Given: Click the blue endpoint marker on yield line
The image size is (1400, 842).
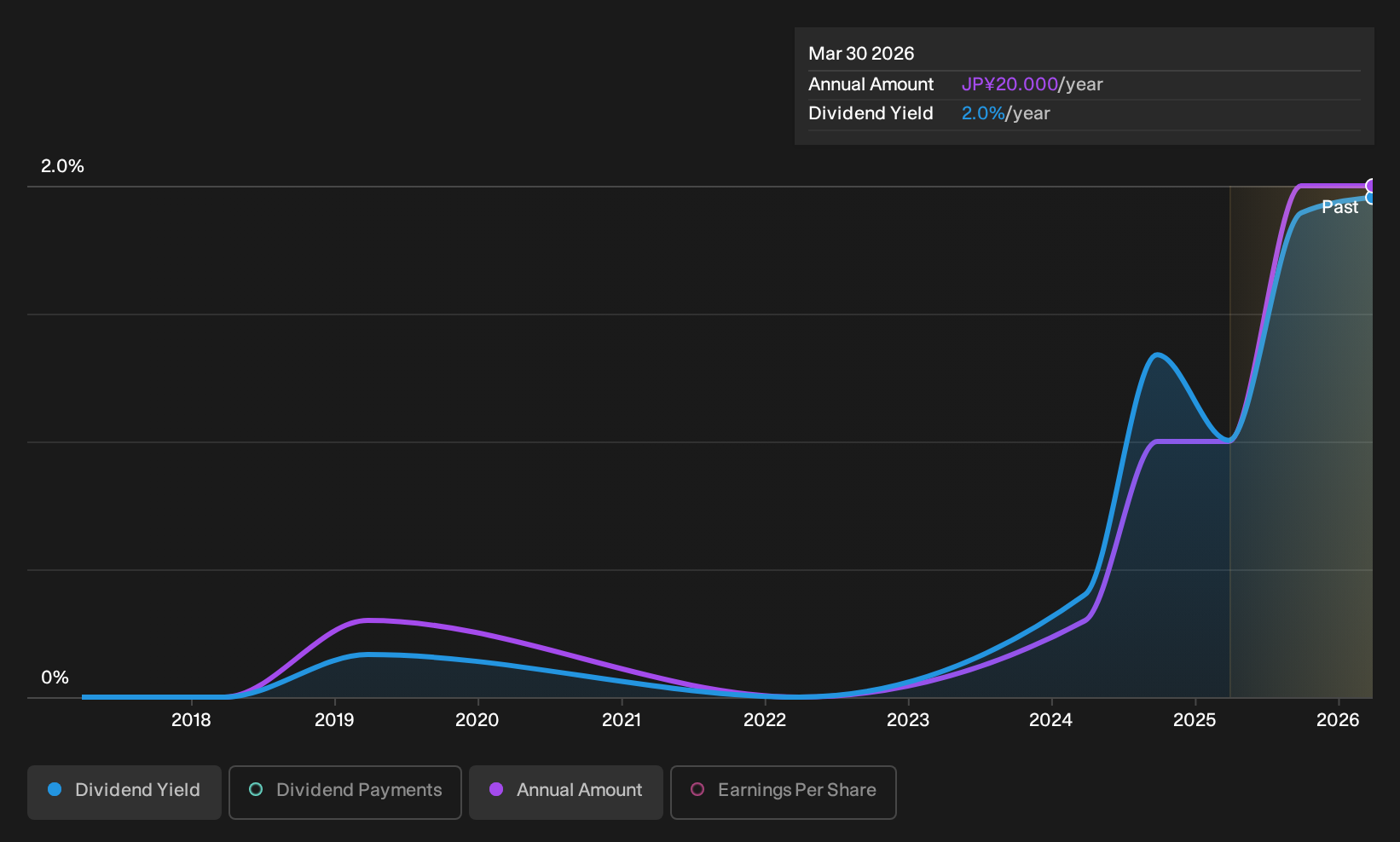Looking at the screenshot, I should click(1371, 198).
